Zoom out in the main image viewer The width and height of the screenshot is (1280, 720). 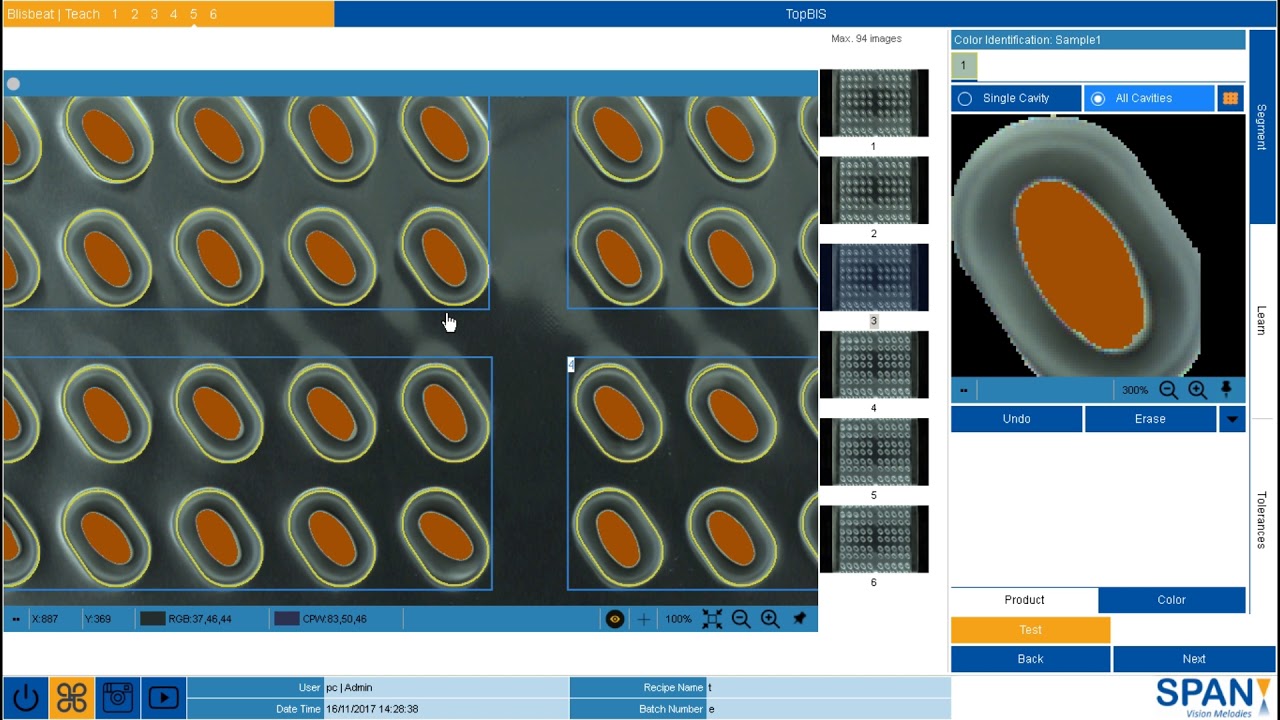pos(741,619)
